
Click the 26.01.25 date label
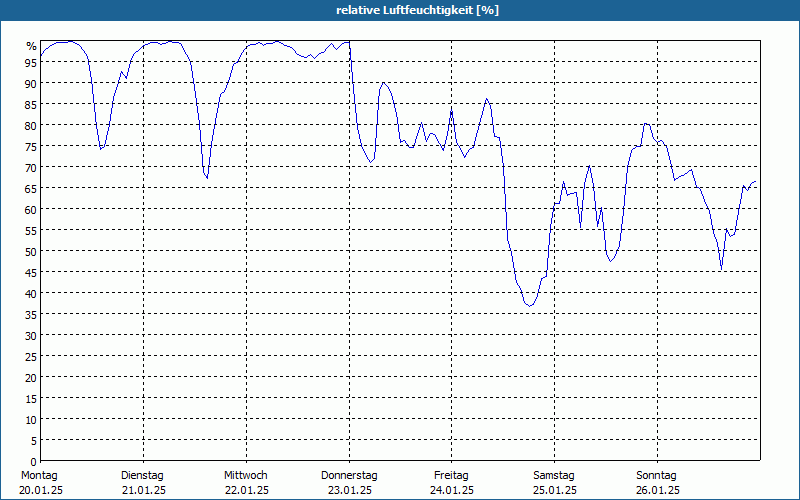(x=658, y=490)
